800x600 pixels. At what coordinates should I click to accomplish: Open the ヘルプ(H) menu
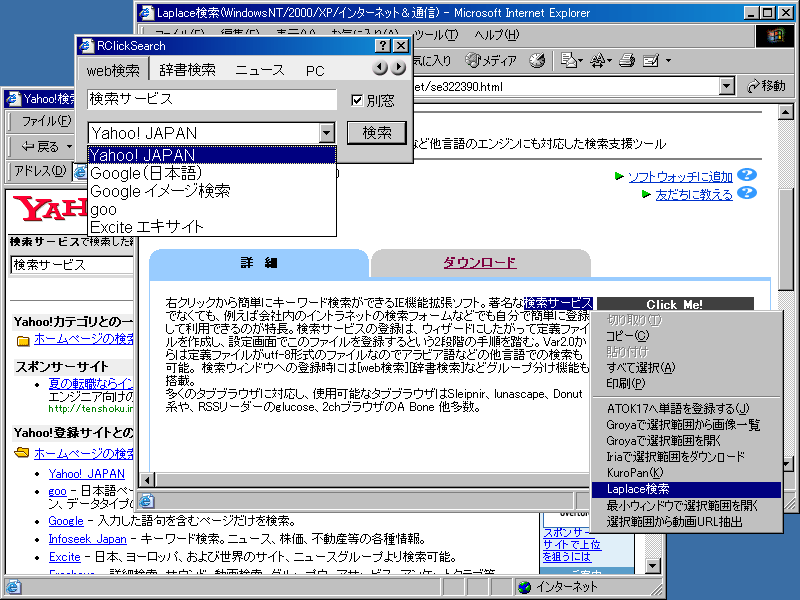pyautogui.click(x=496, y=35)
